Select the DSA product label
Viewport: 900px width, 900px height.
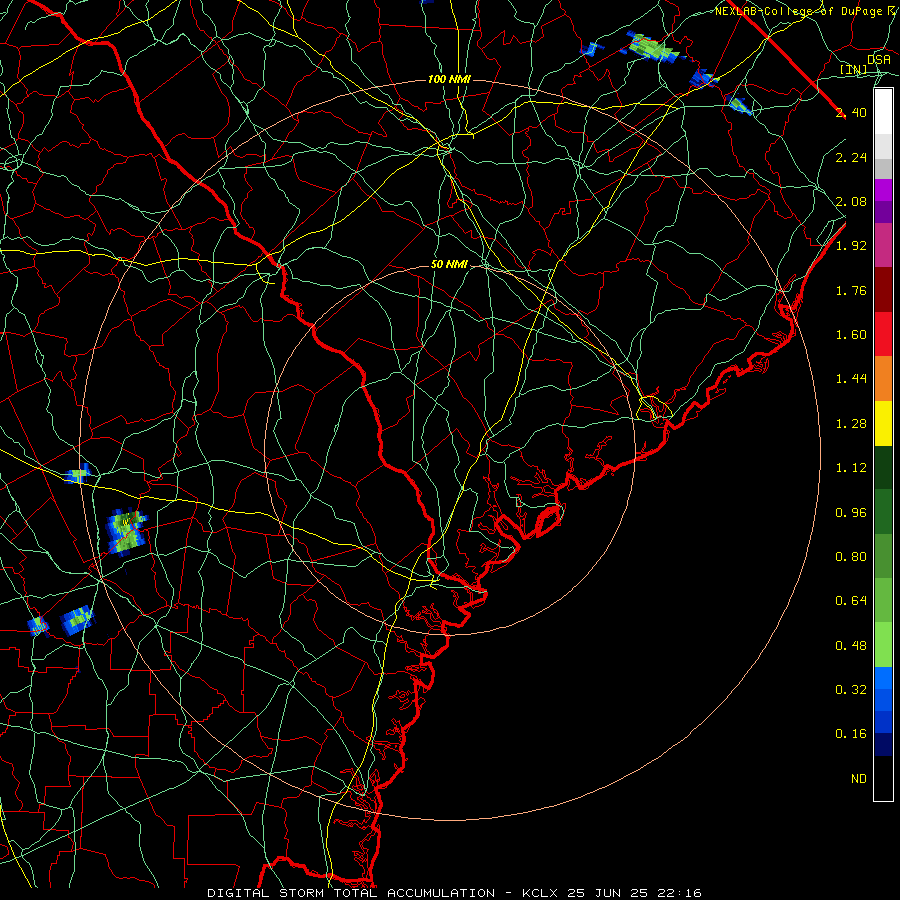(x=879, y=59)
